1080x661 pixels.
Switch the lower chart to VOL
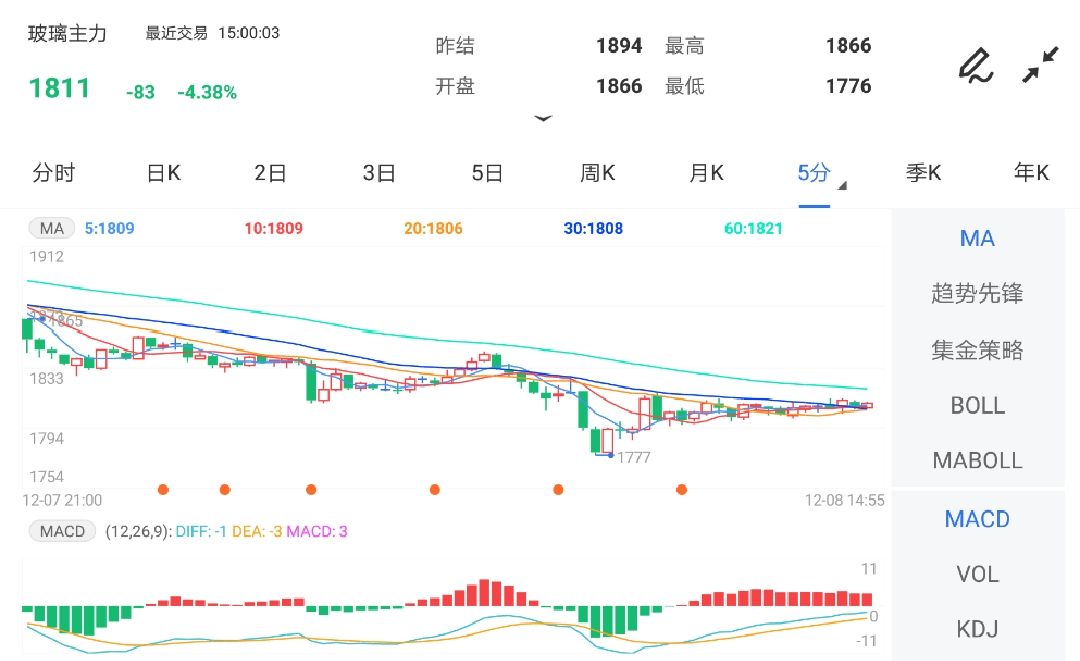(x=974, y=574)
